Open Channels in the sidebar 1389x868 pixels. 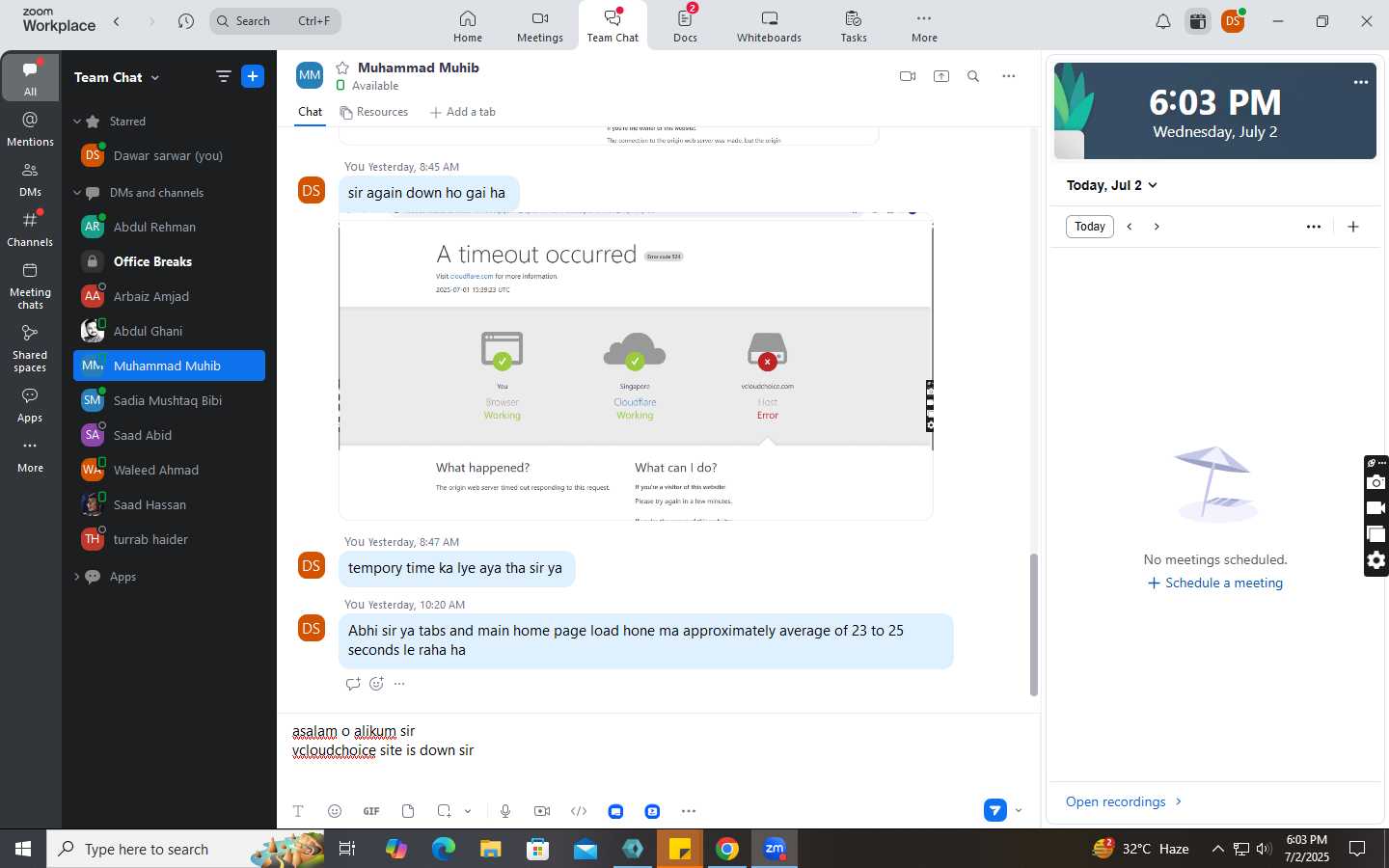(31, 229)
